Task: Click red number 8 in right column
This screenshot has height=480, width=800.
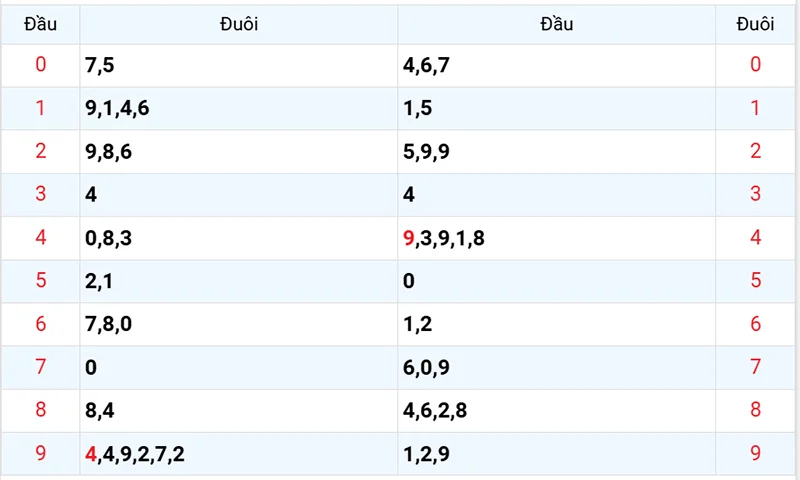Action: tap(755, 410)
